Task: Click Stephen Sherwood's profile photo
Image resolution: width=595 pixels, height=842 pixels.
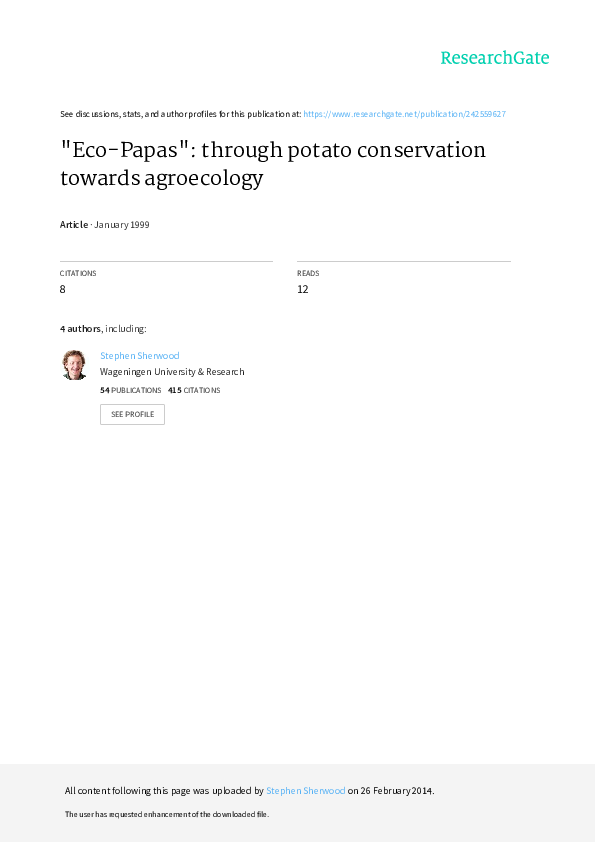Action: [74, 365]
